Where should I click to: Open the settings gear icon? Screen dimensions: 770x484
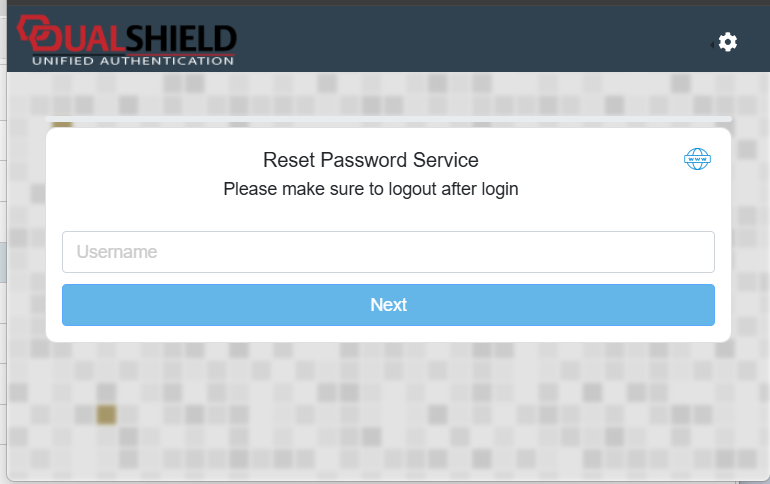pos(728,42)
